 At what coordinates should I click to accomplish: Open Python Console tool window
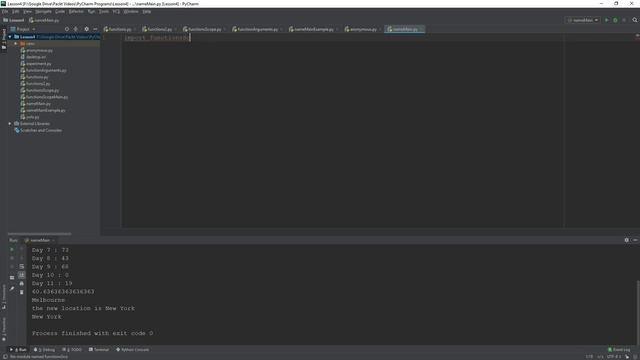click(x=132, y=350)
